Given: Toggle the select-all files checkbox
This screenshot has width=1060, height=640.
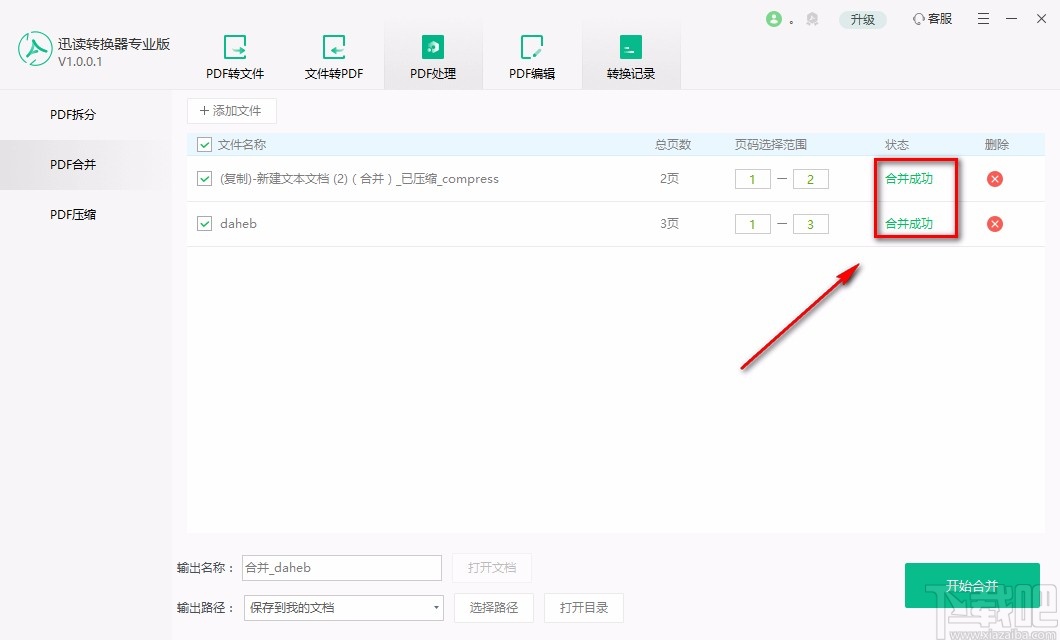Looking at the screenshot, I should click(x=202, y=144).
